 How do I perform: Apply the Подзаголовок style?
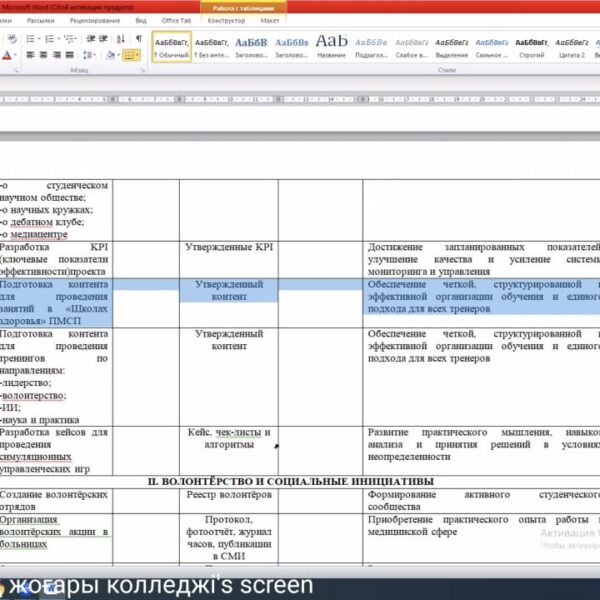tap(371, 47)
